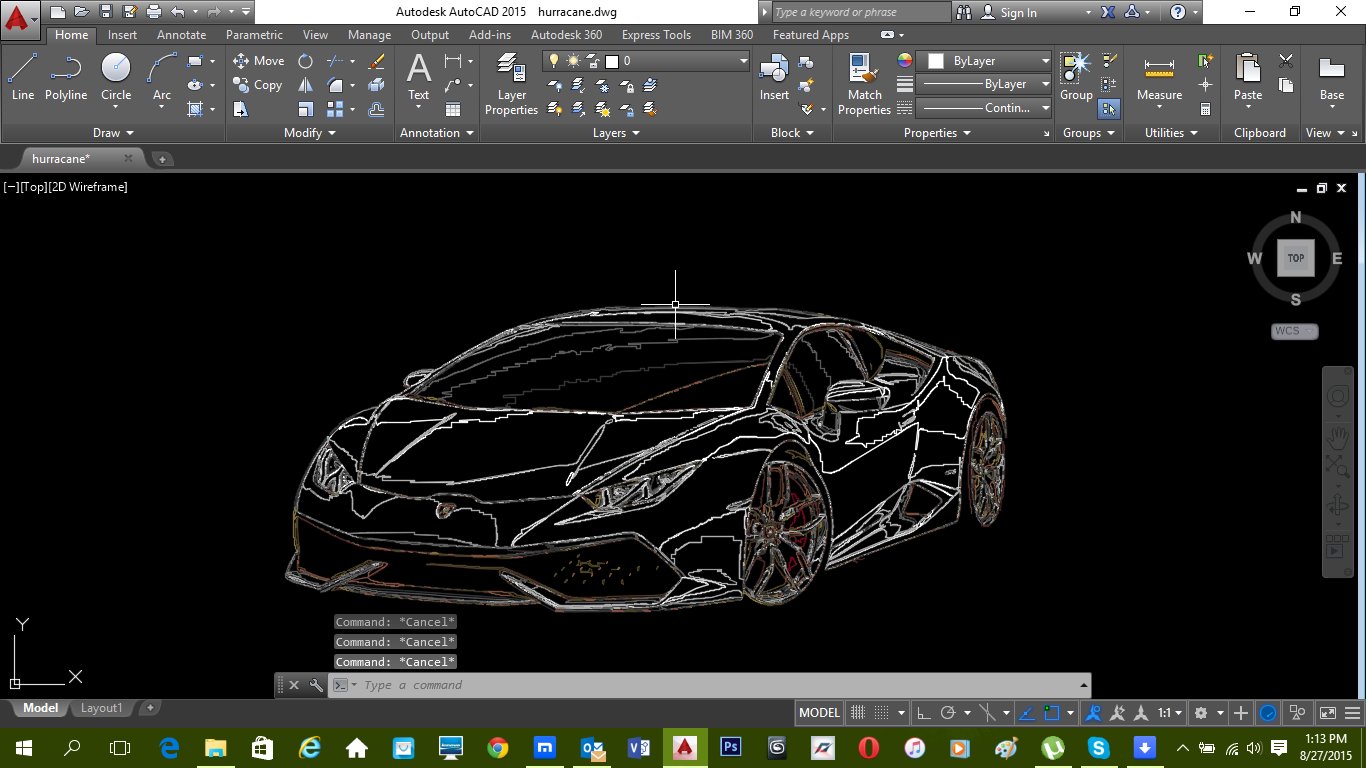Switch to the Annotate ribbon tab
The height and width of the screenshot is (768, 1366).
coord(181,35)
